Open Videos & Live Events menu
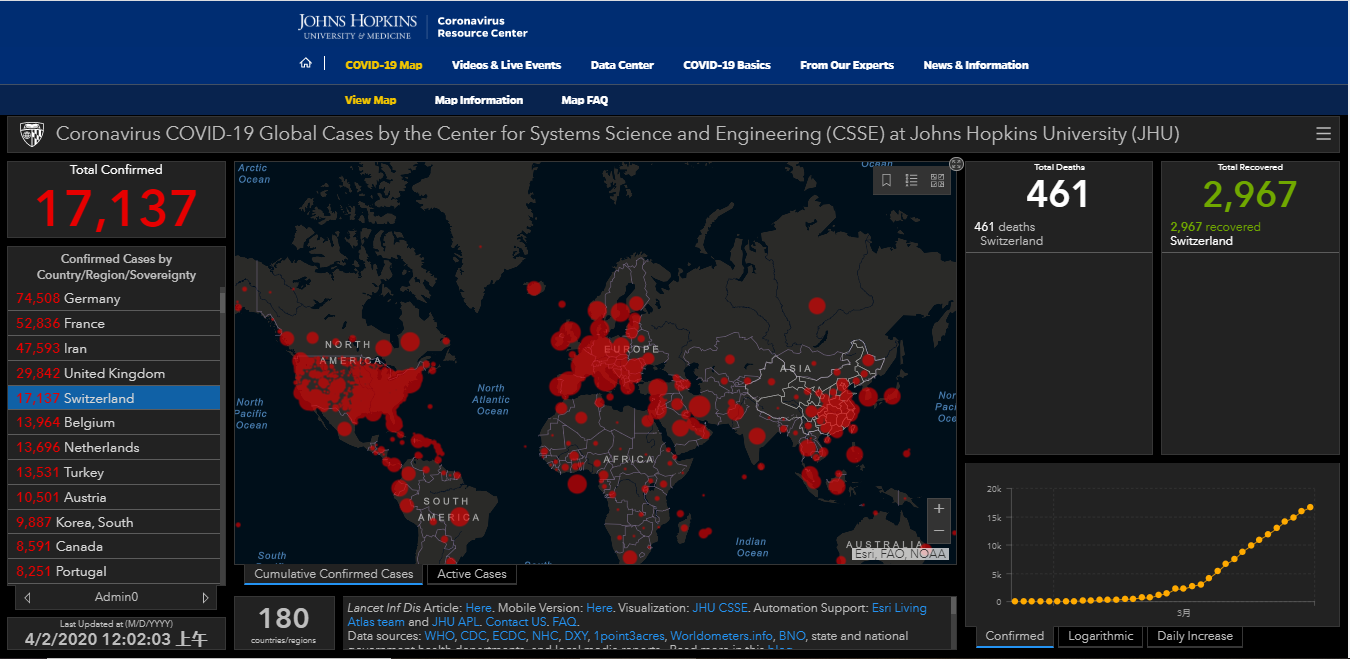 [x=506, y=65]
